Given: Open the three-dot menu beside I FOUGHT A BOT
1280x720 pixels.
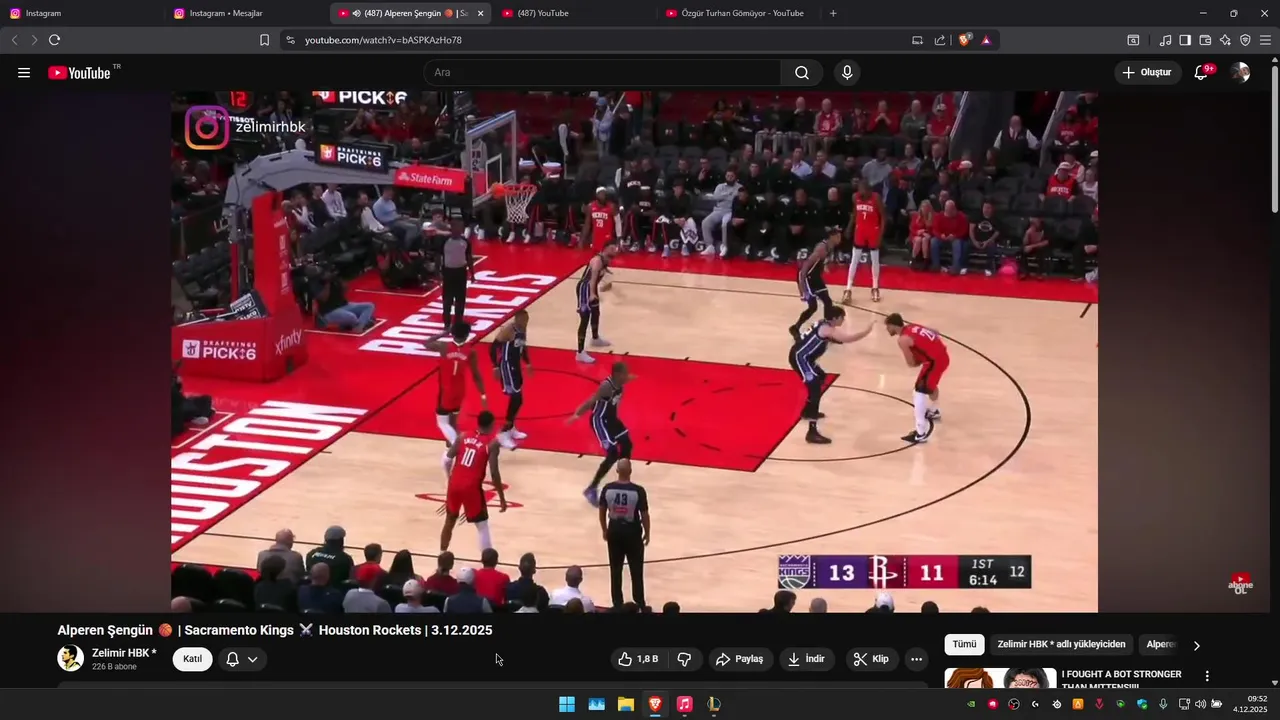Looking at the screenshot, I should pos(1207,676).
